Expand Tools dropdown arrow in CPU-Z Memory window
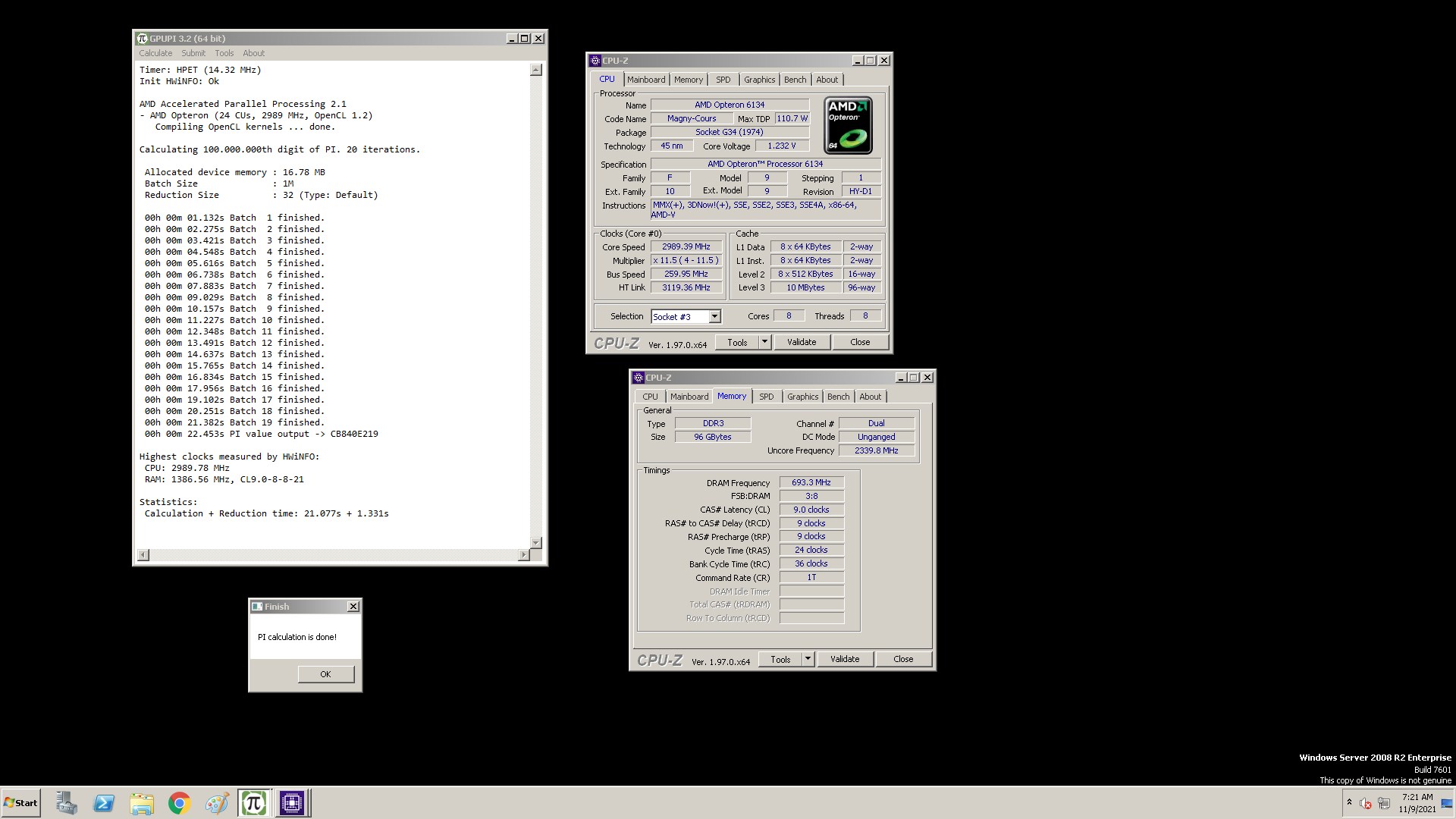 tap(808, 659)
